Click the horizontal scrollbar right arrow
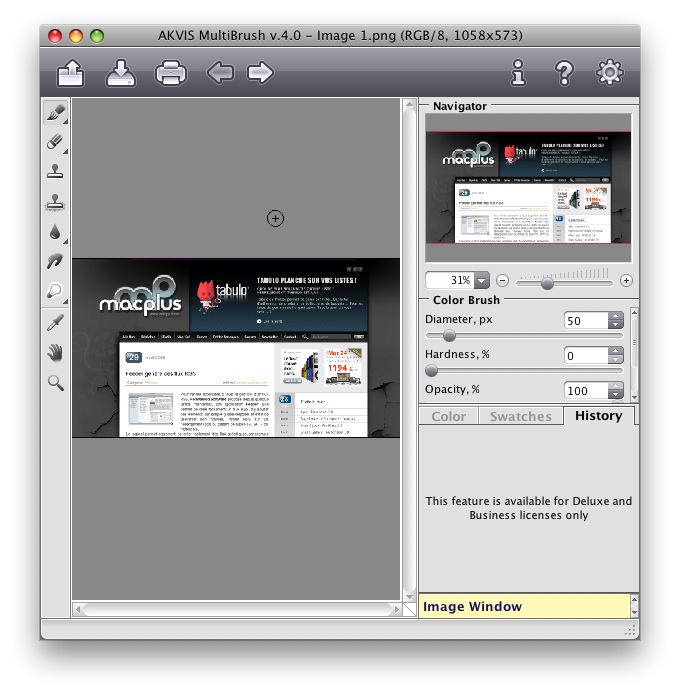The width and height of the screenshot is (680, 695). tap(396, 609)
